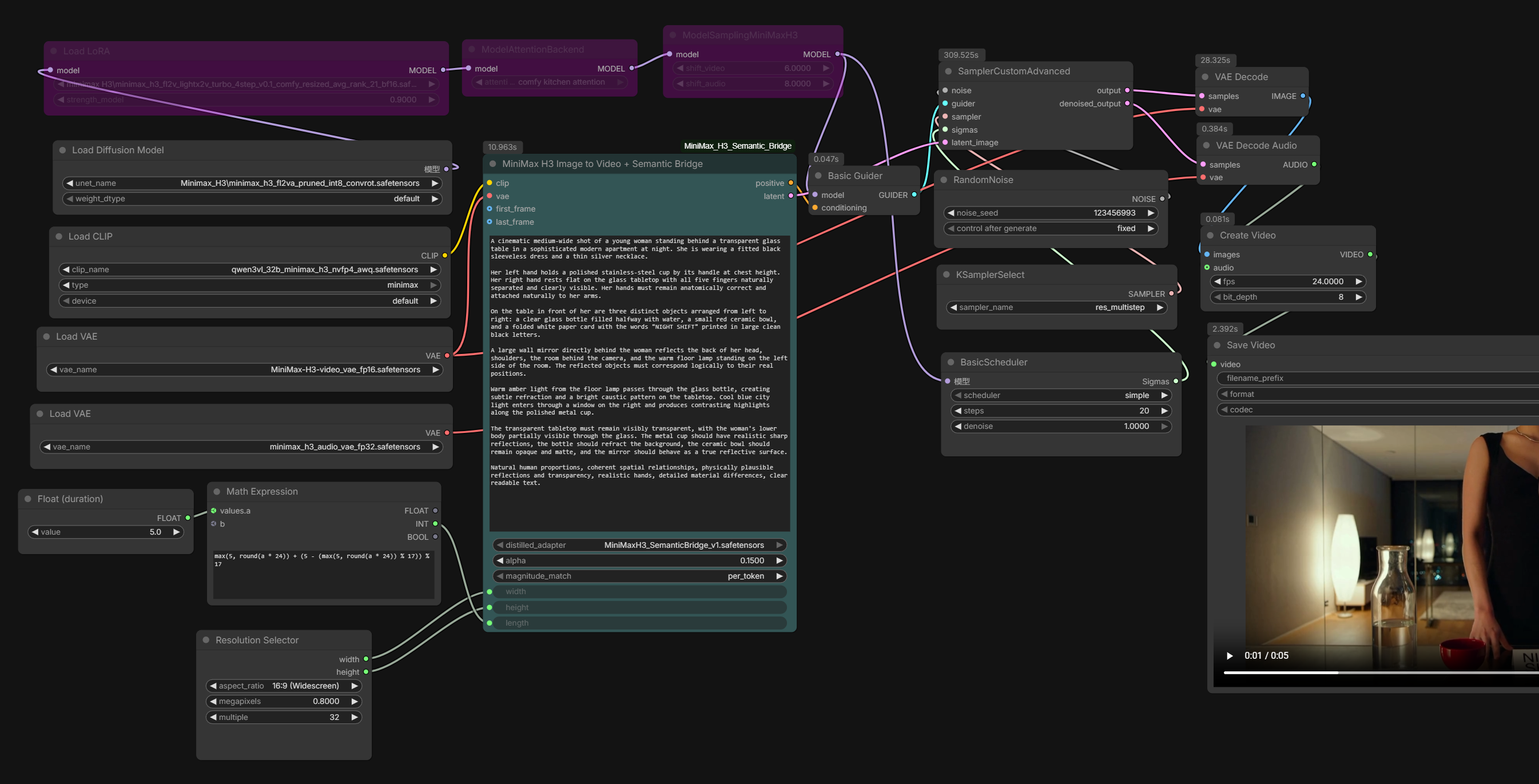Open control after generate dropdown
1539x784 pixels.
1051,228
